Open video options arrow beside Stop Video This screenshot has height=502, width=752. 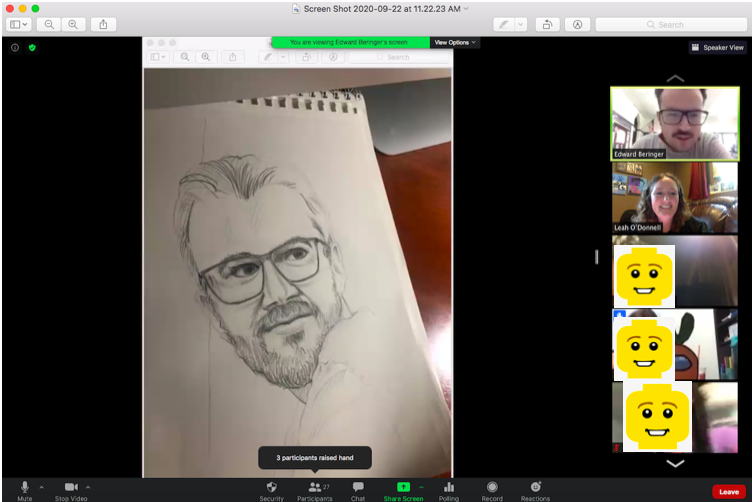(x=88, y=487)
